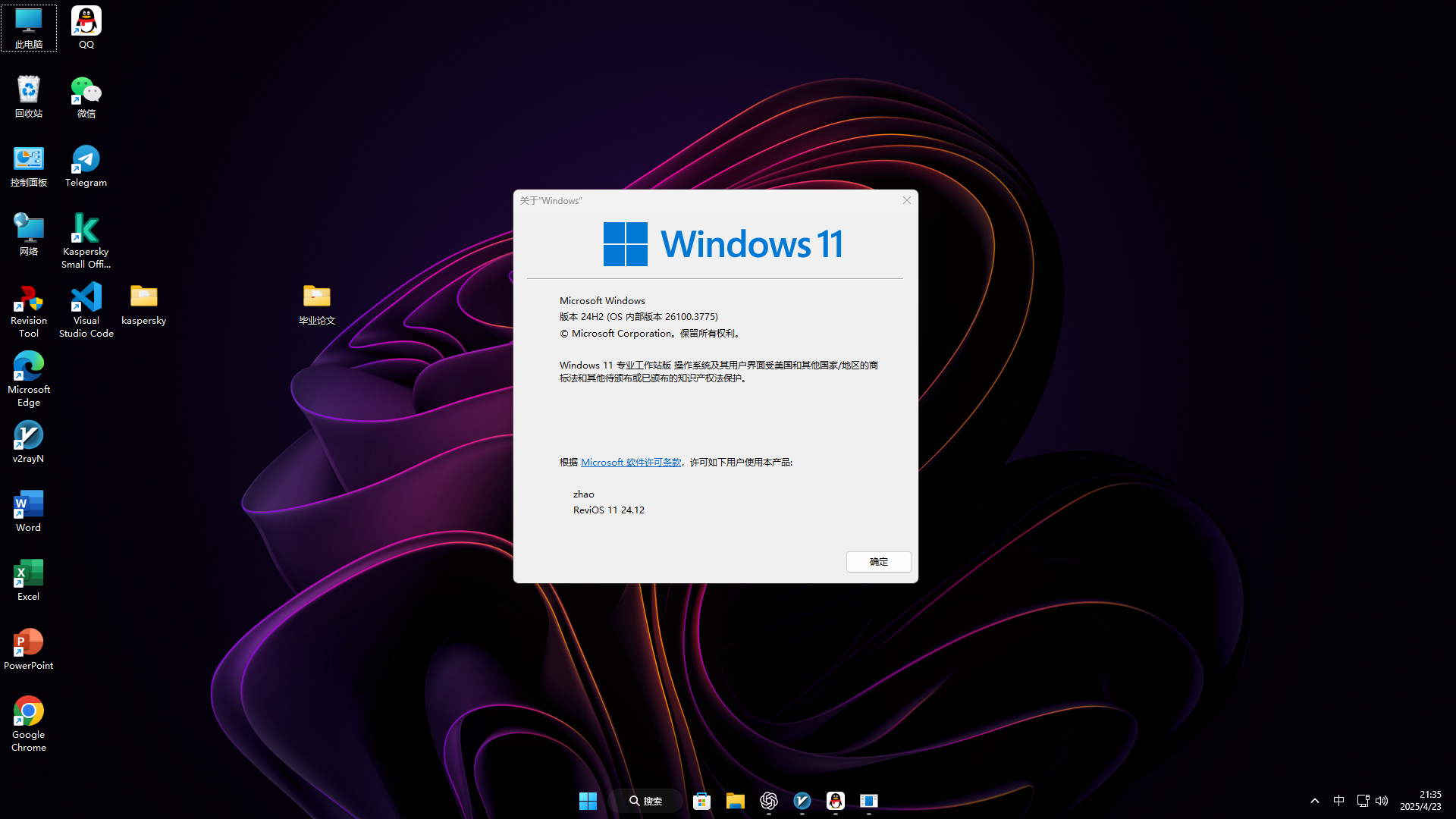Expand the hidden system tray icons chevron
This screenshot has height=819, width=1456.
coord(1315,801)
